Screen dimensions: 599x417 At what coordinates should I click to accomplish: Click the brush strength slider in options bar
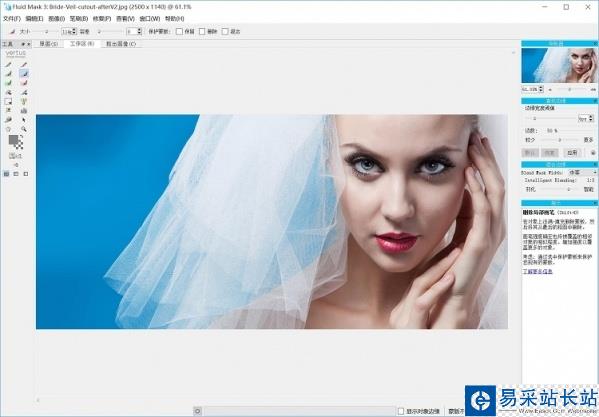point(111,31)
